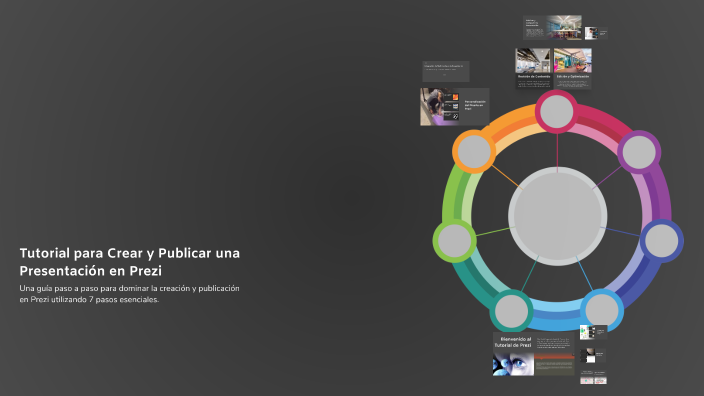704x396 pixels.
Task: Click the title 'Tutorial para Crear y Publicar una Presentación en Prezi'
Action: pos(130,262)
